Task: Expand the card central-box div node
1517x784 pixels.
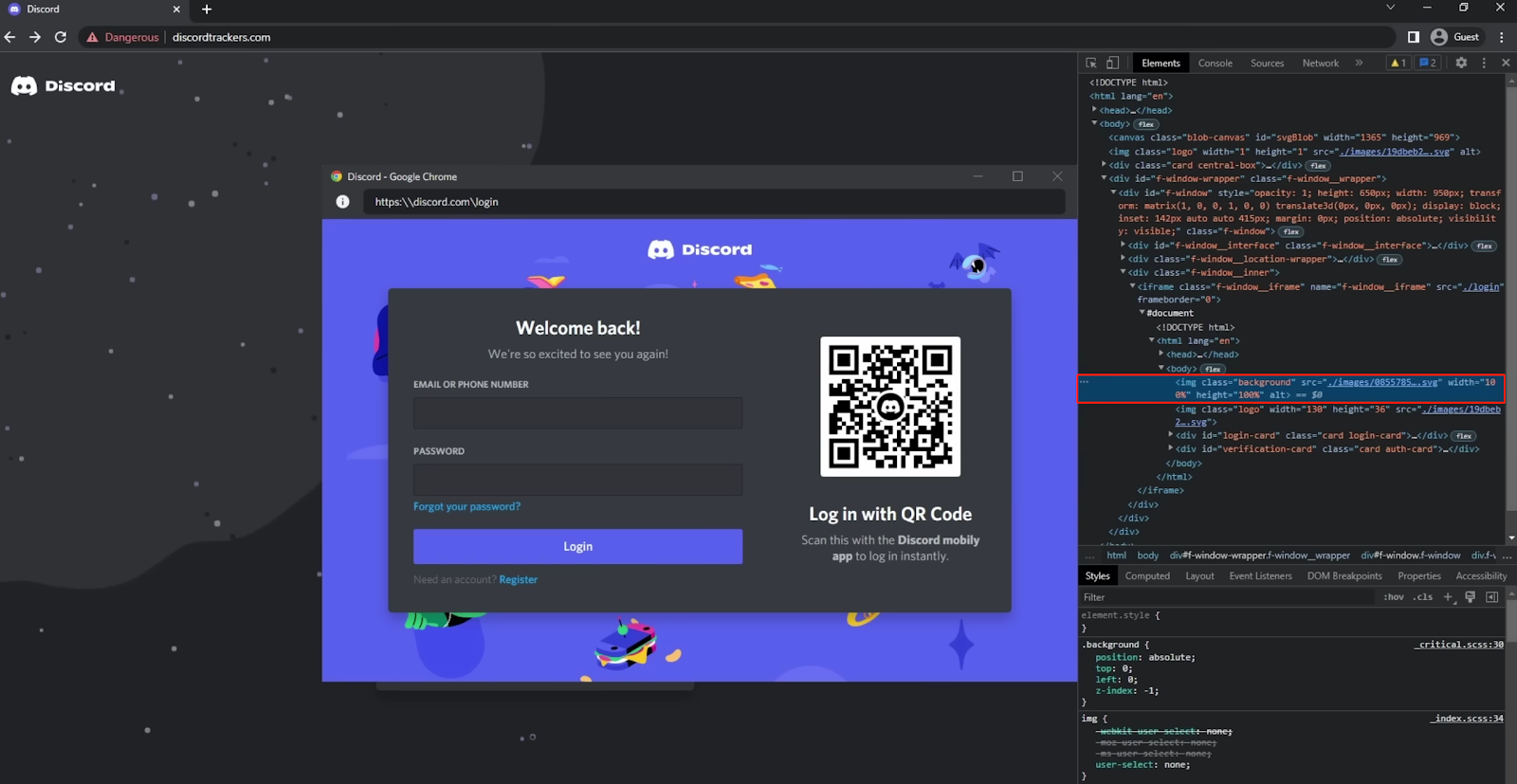Action: point(1104,165)
